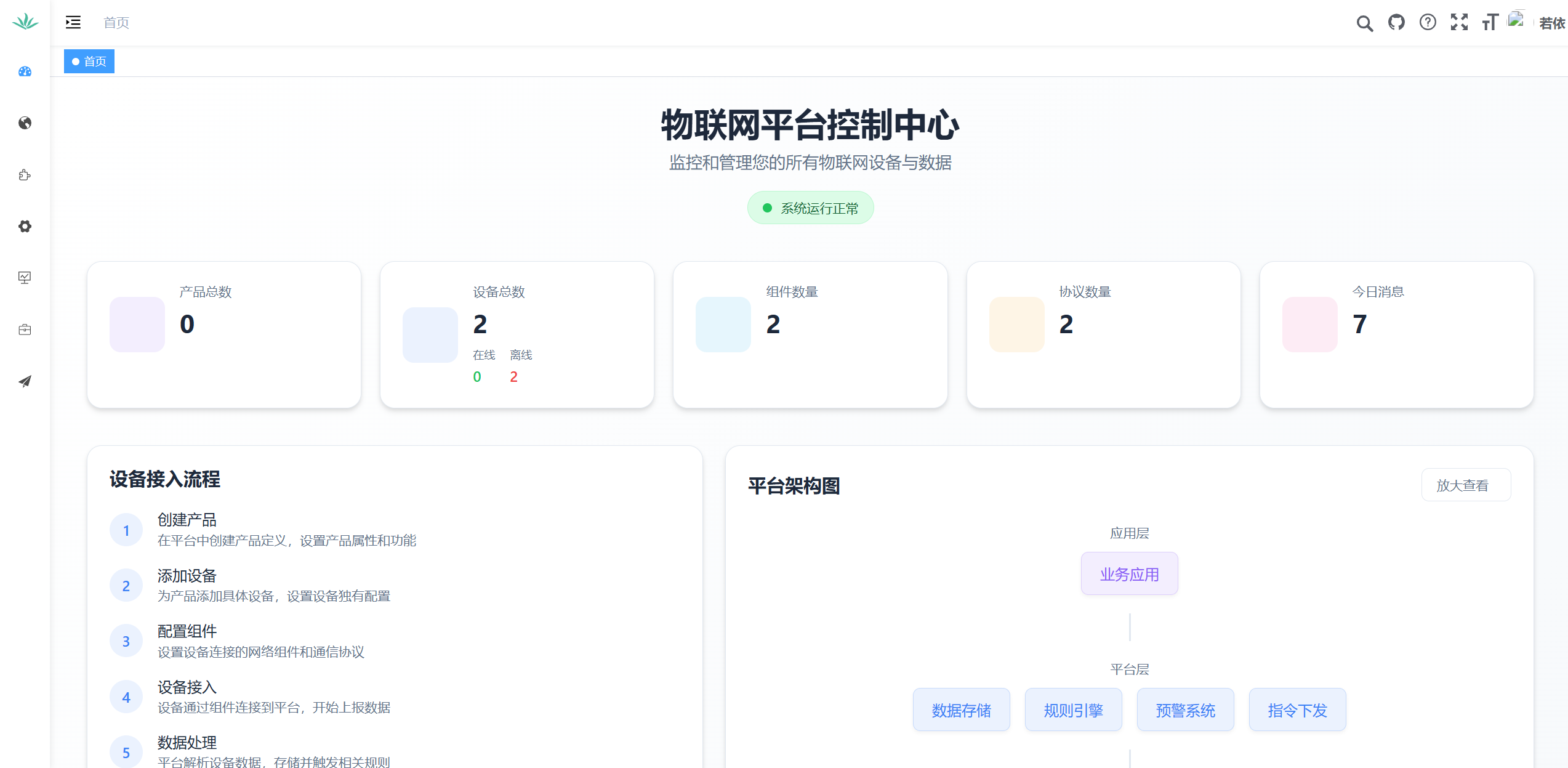Click the font size adjustment icon
The height and width of the screenshot is (768, 1568).
(x=1490, y=22)
